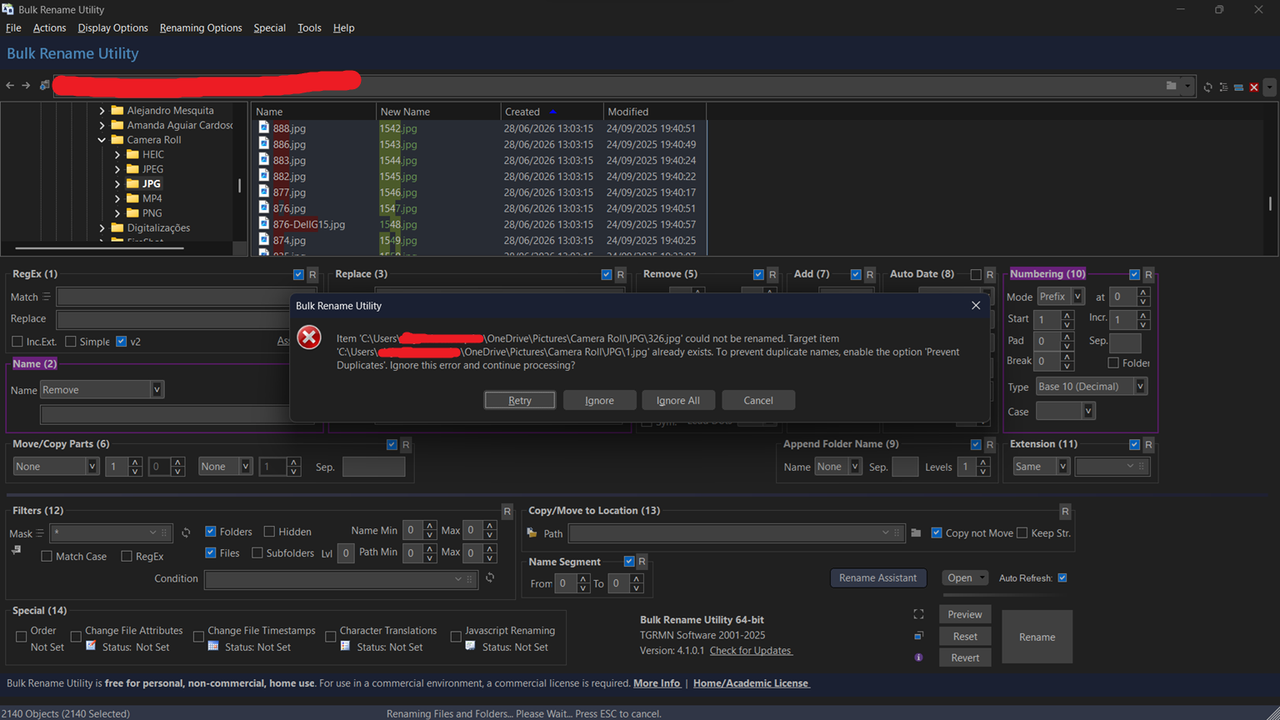This screenshot has width=1280, height=720.
Task: Click the R reset button for Replace (3)
Action: (x=620, y=274)
